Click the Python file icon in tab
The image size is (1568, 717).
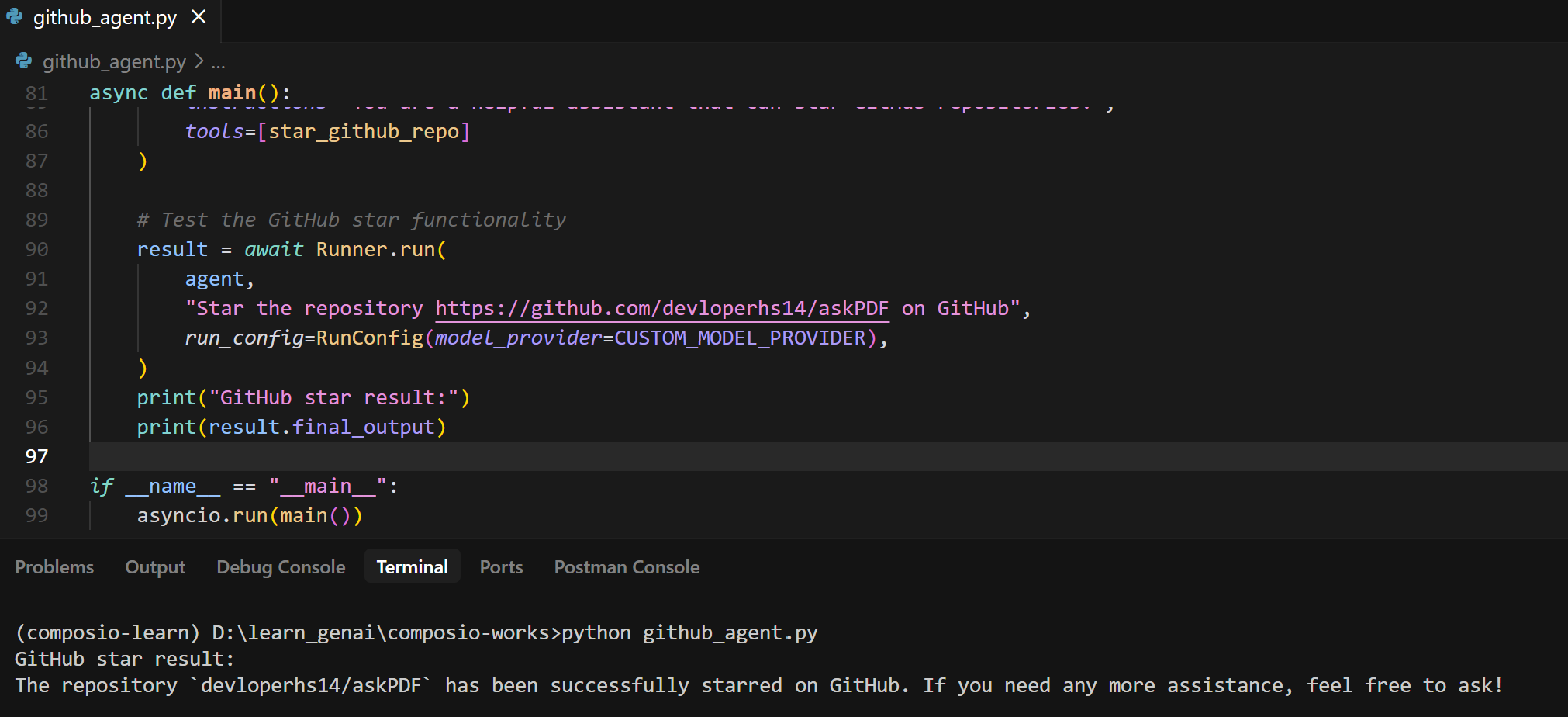coord(15,17)
